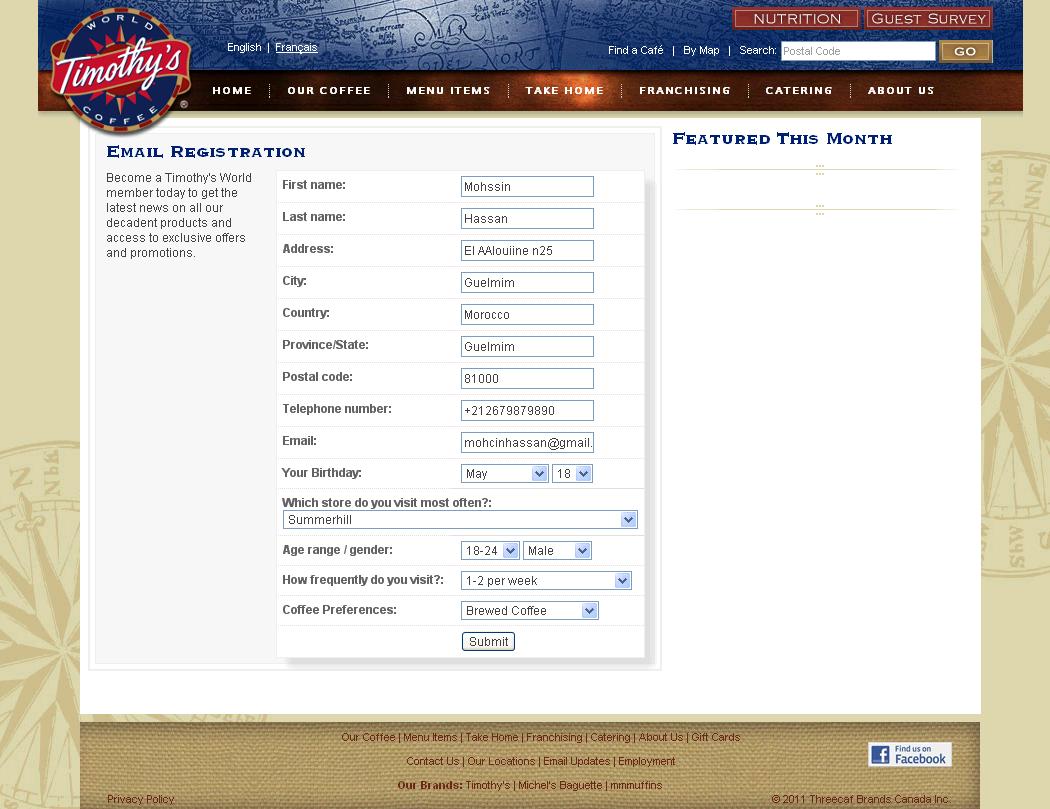Open the Timothy's brand link in footer
The width and height of the screenshot is (1050, 809).
point(488,786)
